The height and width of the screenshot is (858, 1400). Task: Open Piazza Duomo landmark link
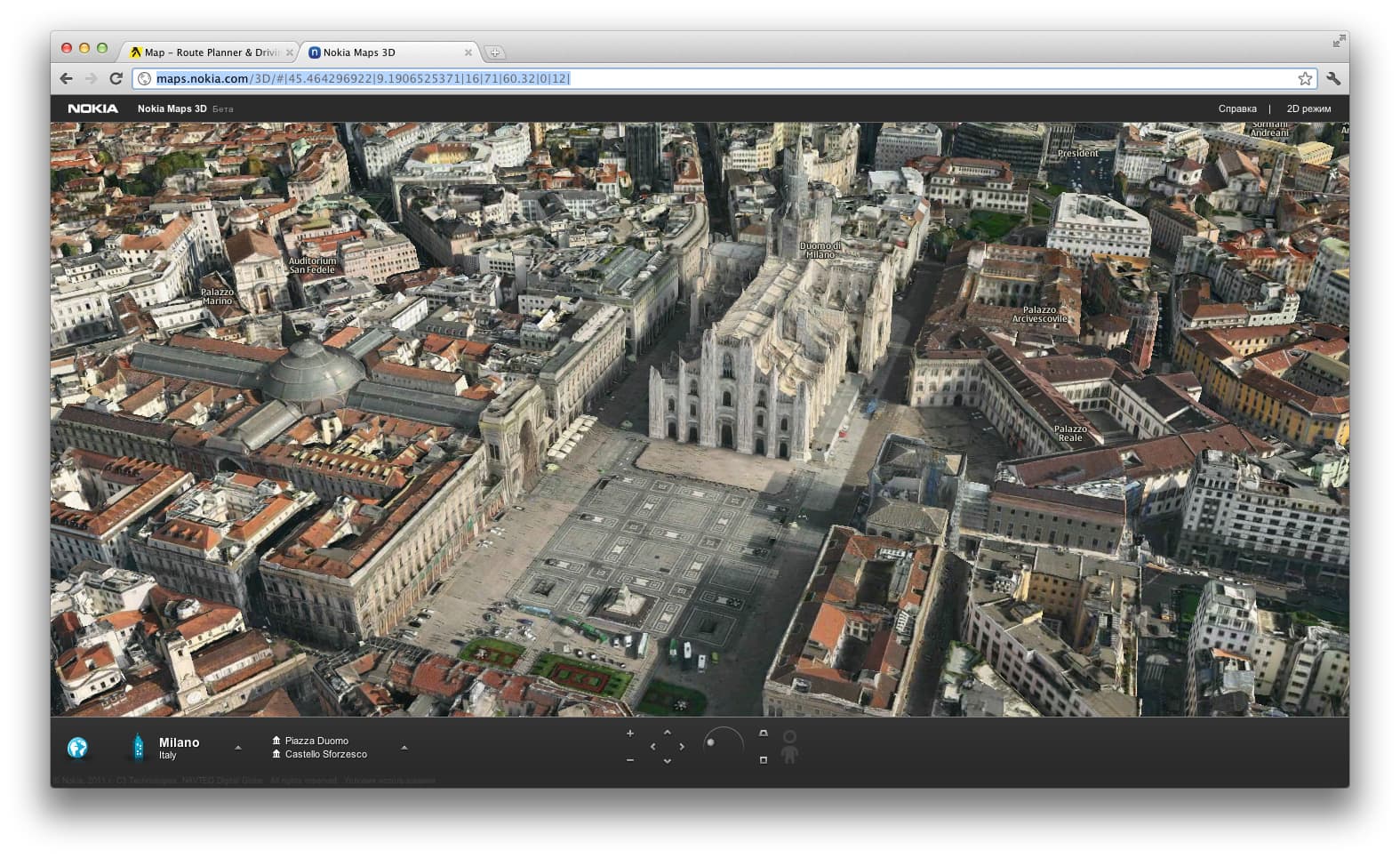pos(316,741)
